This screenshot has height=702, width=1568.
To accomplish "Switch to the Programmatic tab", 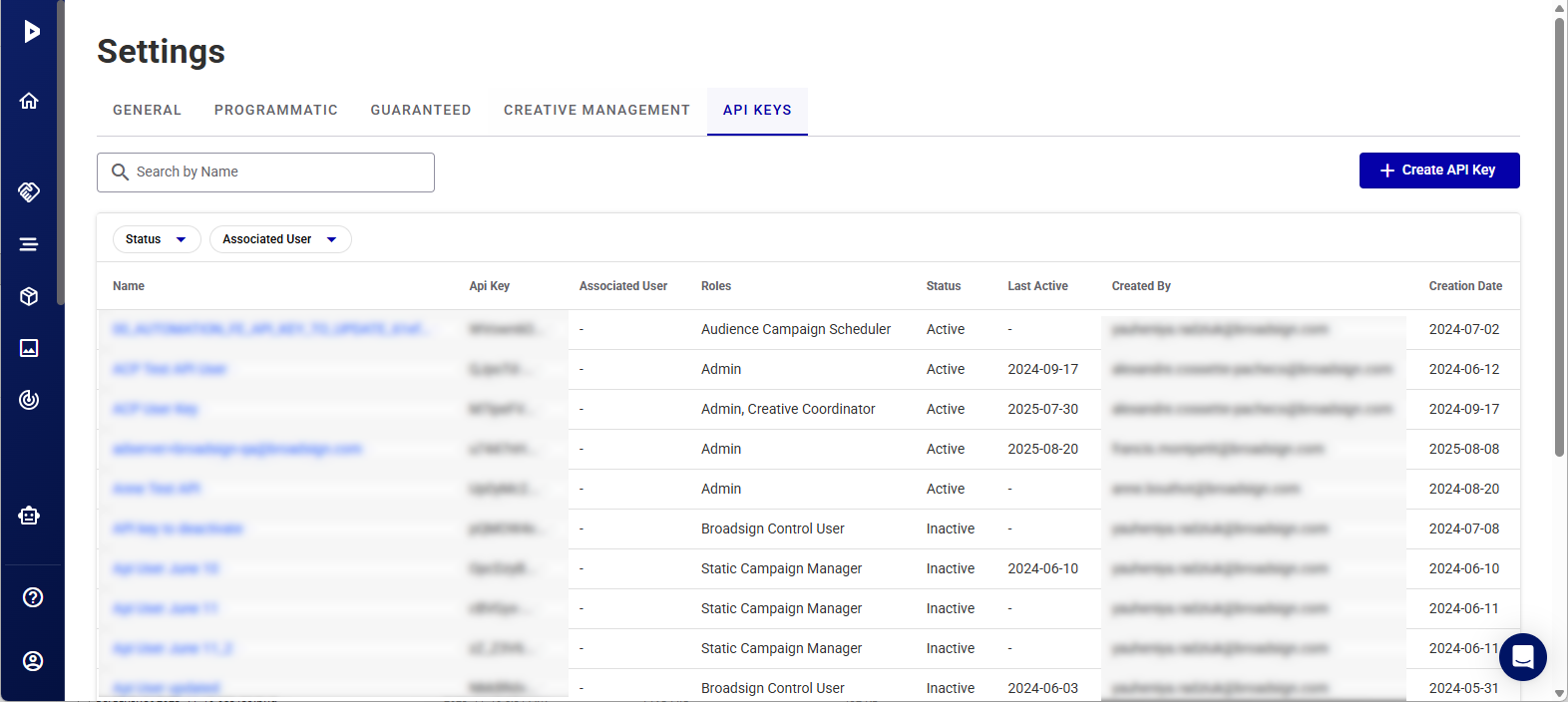I will click(x=275, y=111).
